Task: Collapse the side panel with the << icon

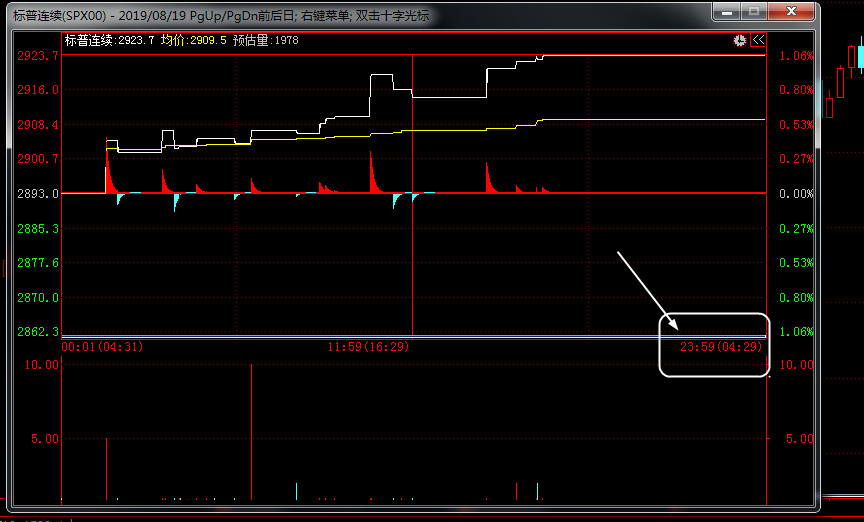Action: coord(758,40)
